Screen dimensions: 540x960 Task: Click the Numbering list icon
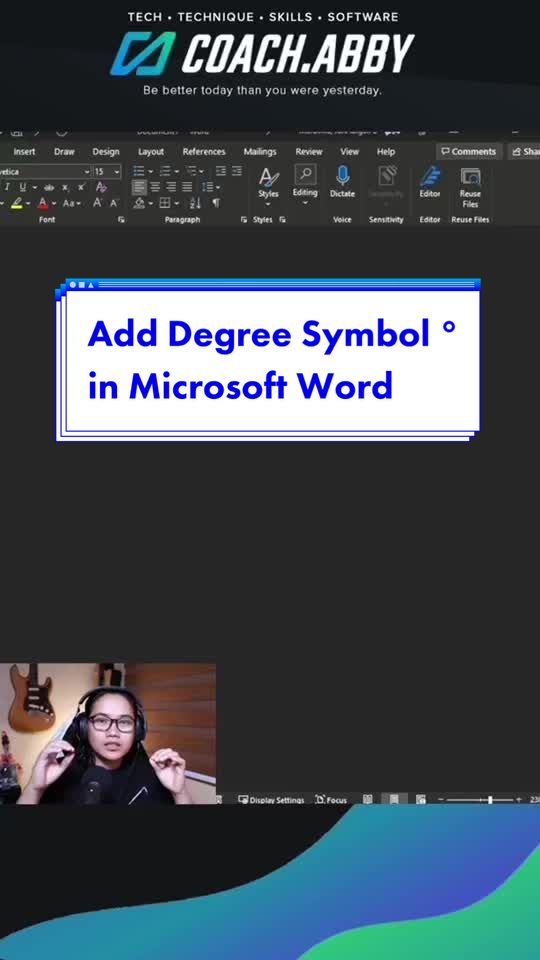click(165, 171)
